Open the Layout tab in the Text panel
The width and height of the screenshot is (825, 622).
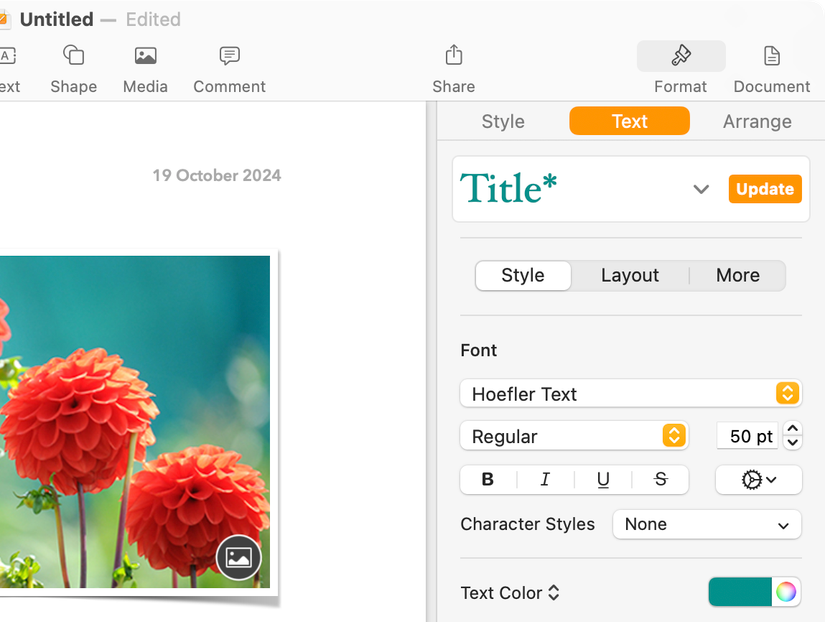[x=630, y=275]
